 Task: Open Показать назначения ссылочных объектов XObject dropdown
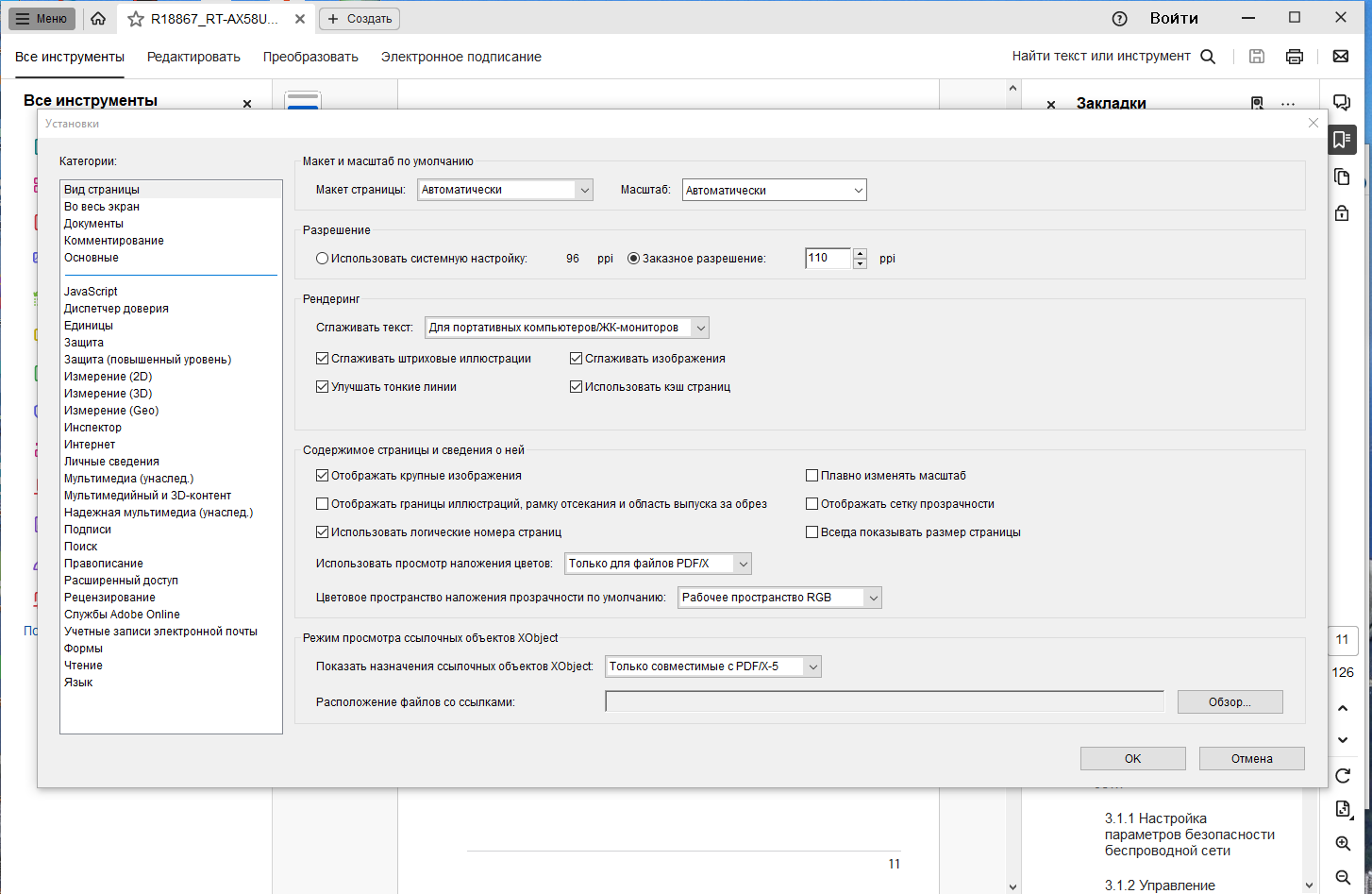pos(713,666)
